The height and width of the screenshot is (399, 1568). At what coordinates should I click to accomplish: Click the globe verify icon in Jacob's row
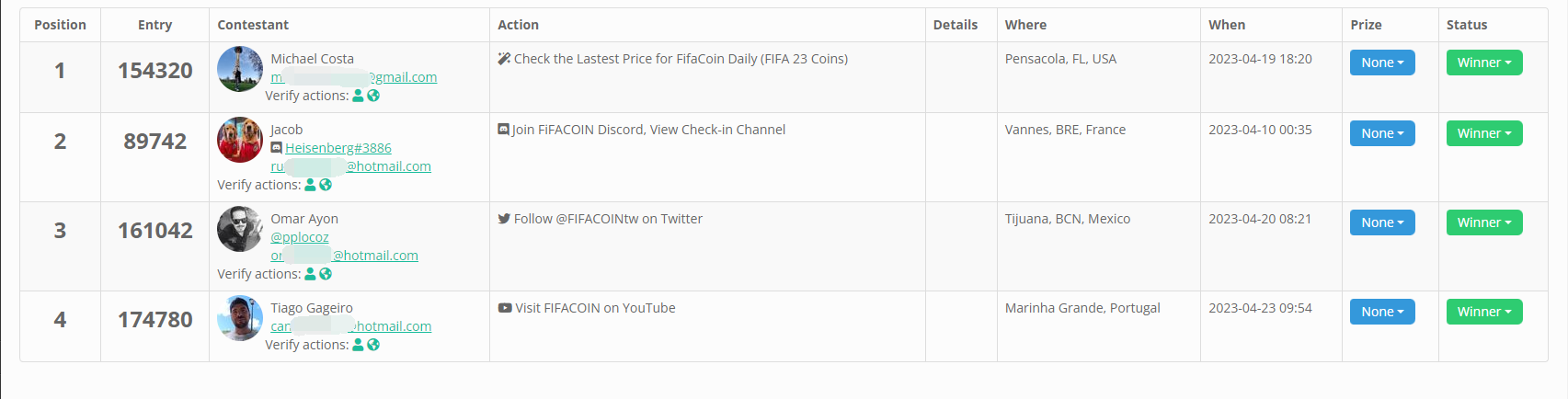[326, 185]
